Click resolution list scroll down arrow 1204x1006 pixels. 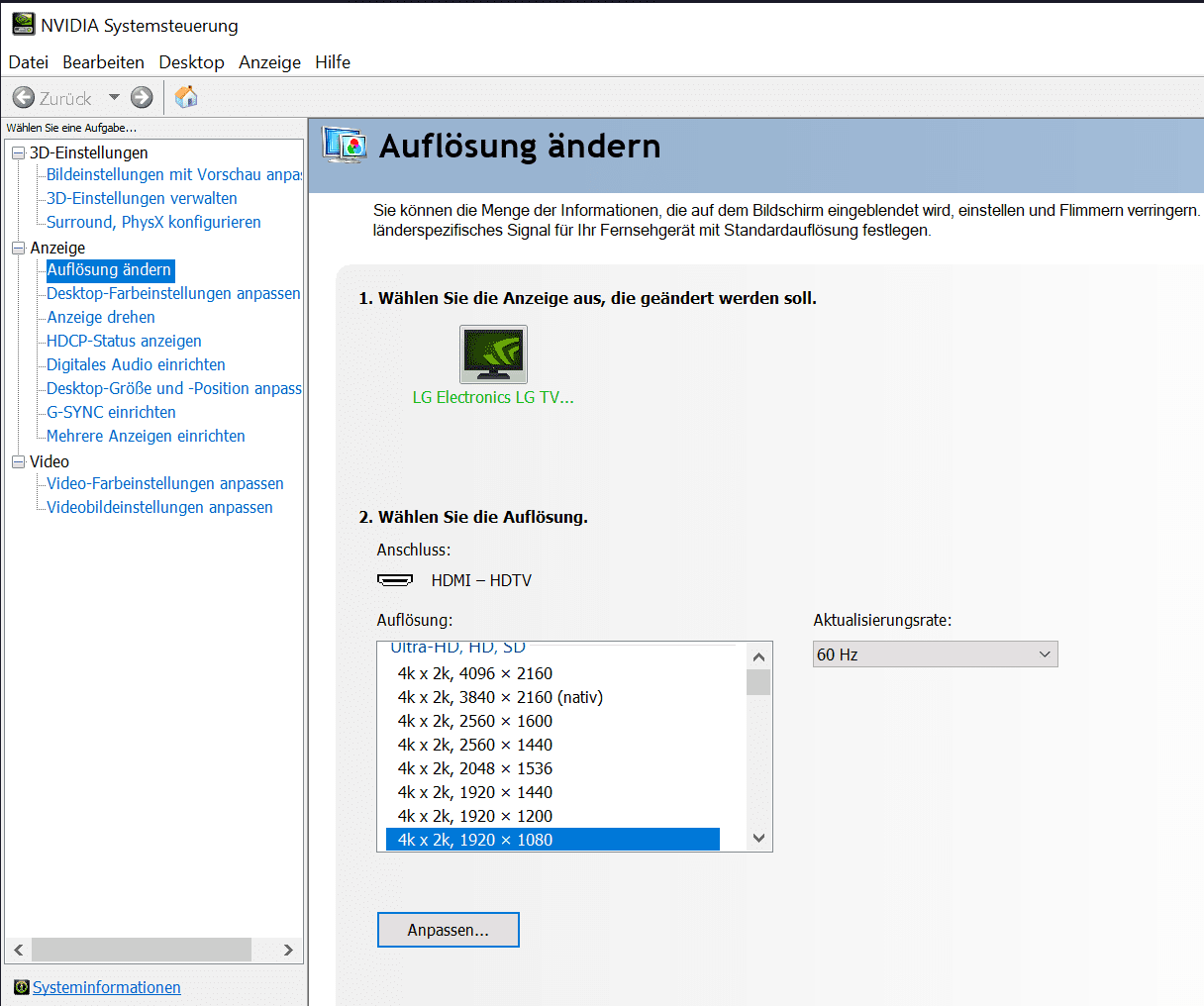(759, 838)
